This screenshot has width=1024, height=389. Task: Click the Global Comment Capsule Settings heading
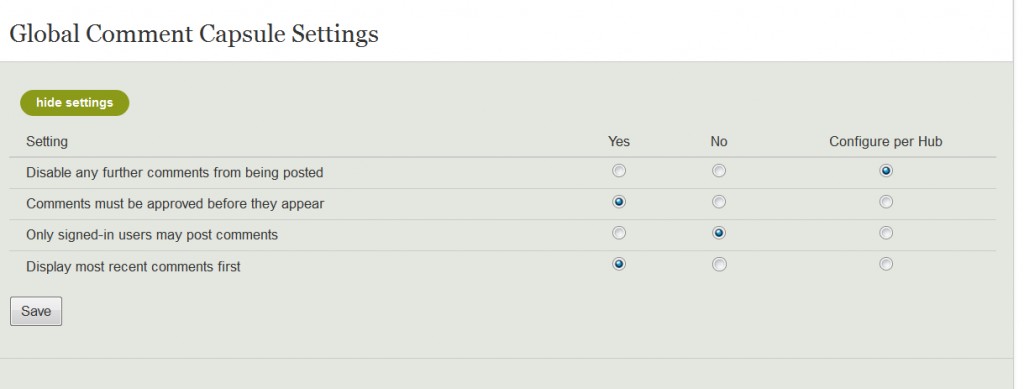(194, 34)
